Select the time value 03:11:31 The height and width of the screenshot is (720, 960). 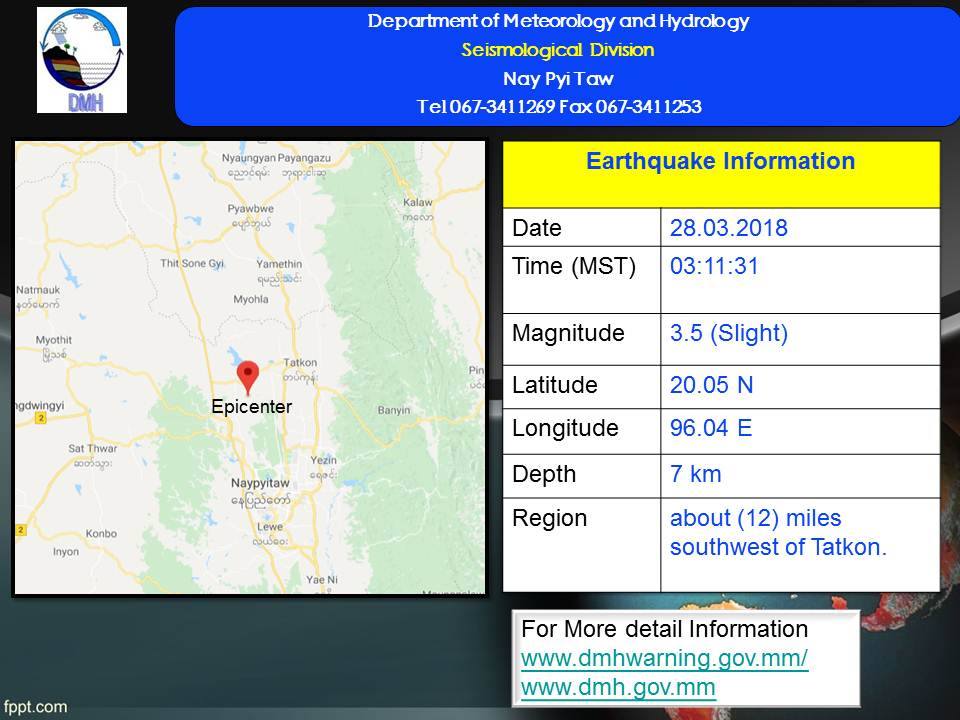click(714, 266)
